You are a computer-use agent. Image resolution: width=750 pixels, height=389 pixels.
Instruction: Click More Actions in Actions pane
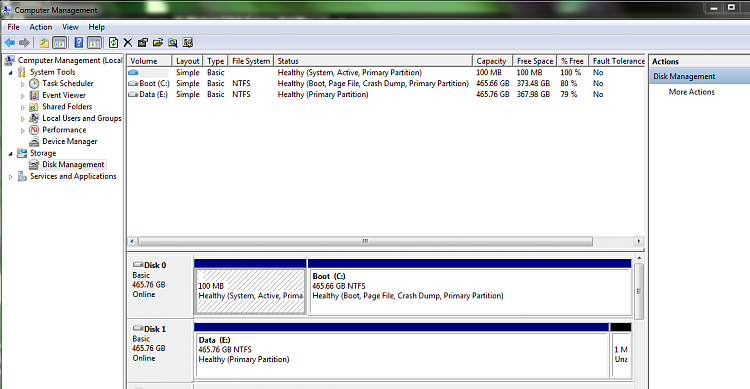point(692,92)
